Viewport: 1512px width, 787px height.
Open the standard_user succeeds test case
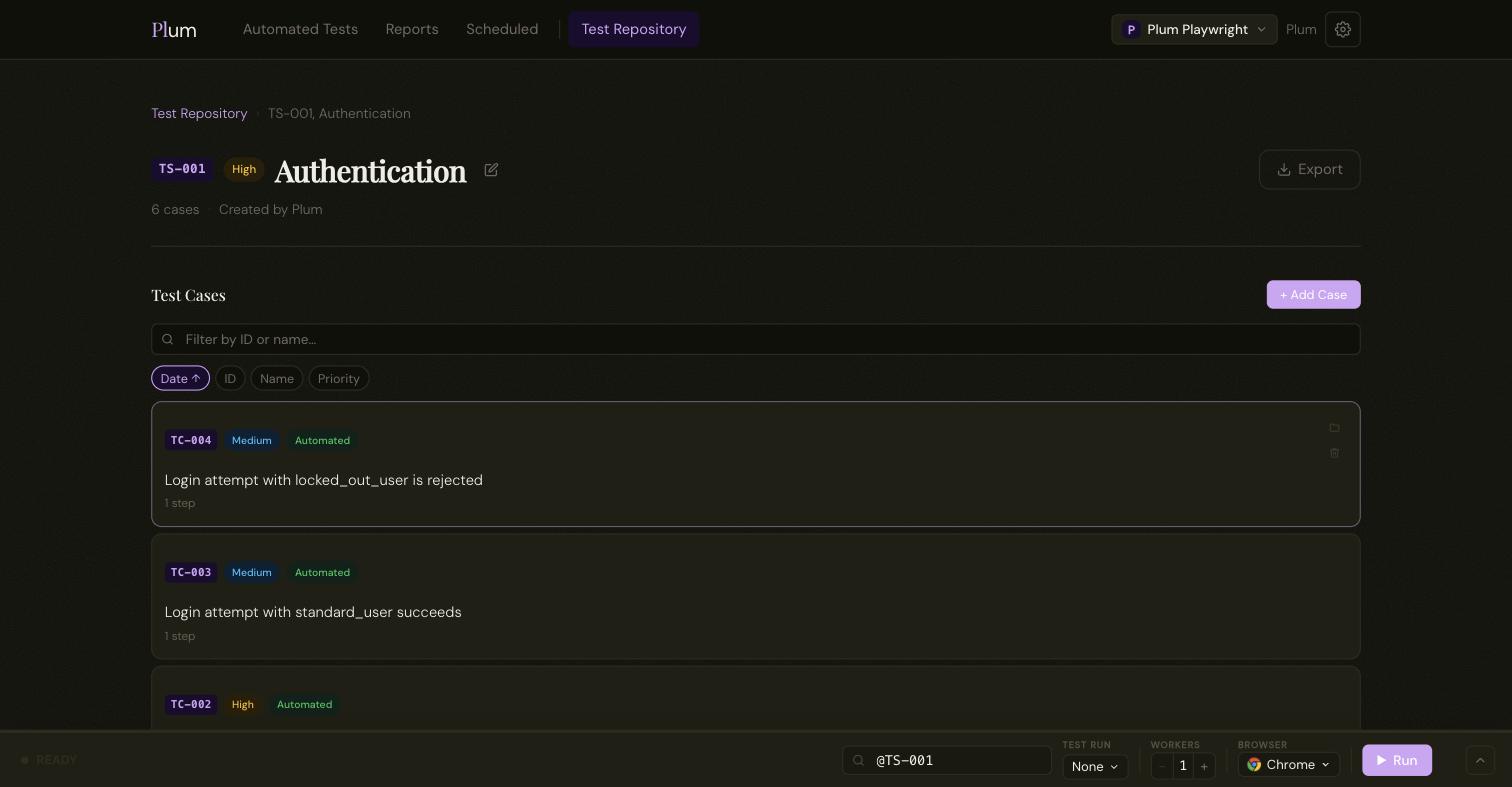pyautogui.click(x=756, y=596)
